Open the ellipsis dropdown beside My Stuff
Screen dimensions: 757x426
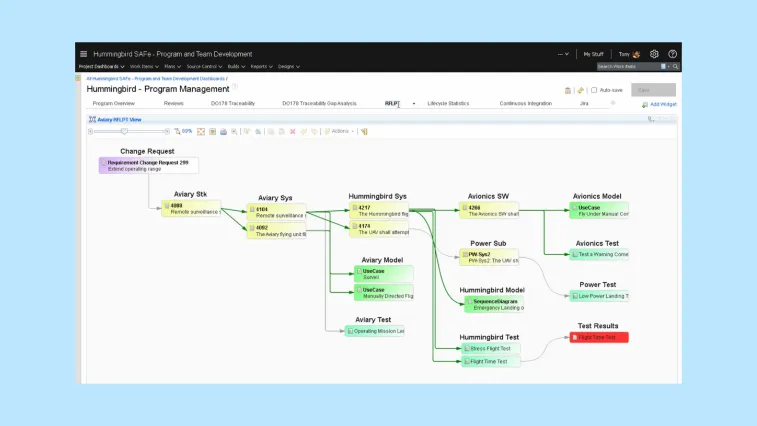click(563, 54)
